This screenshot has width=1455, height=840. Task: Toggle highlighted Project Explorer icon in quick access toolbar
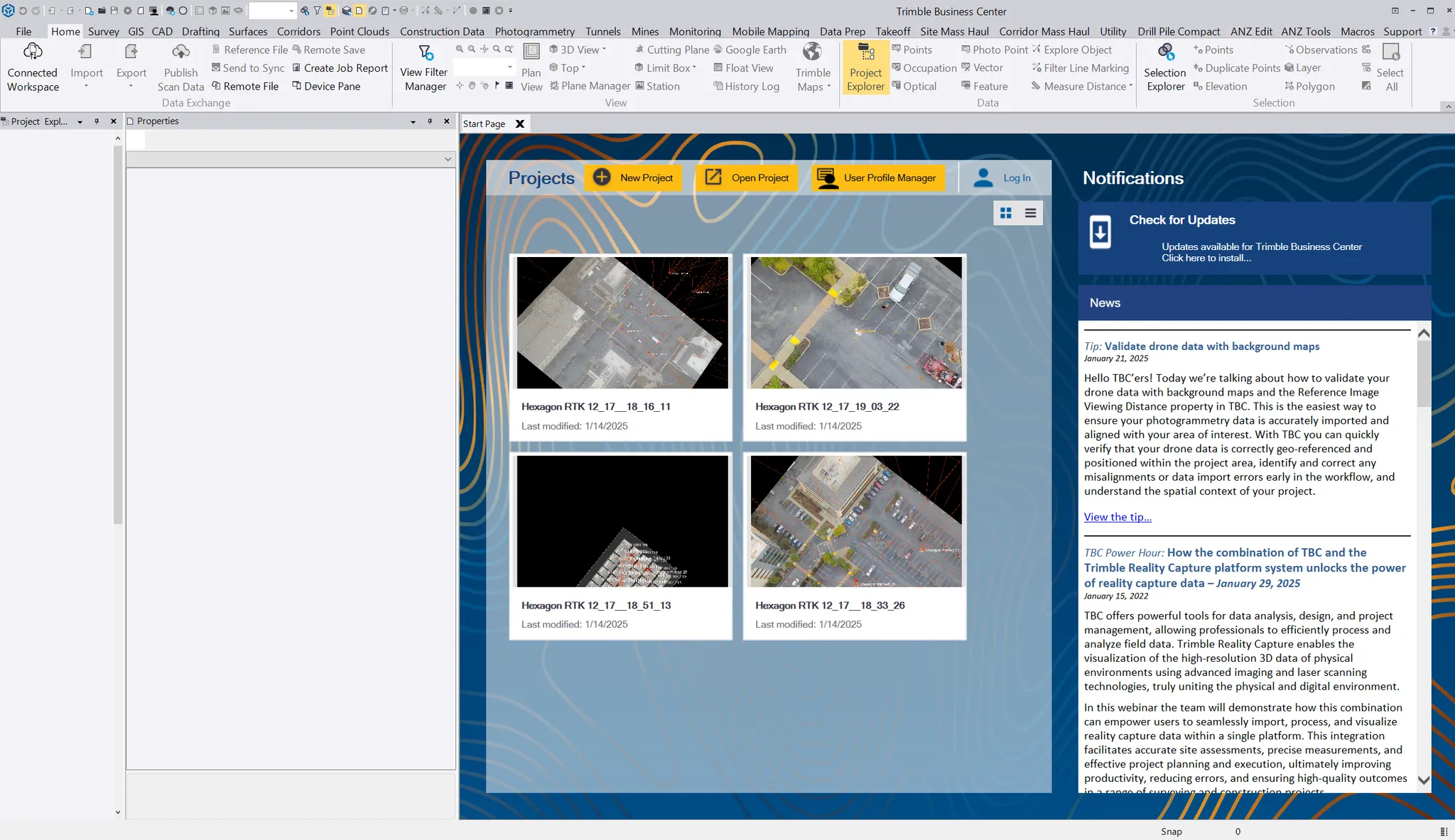tap(330, 11)
